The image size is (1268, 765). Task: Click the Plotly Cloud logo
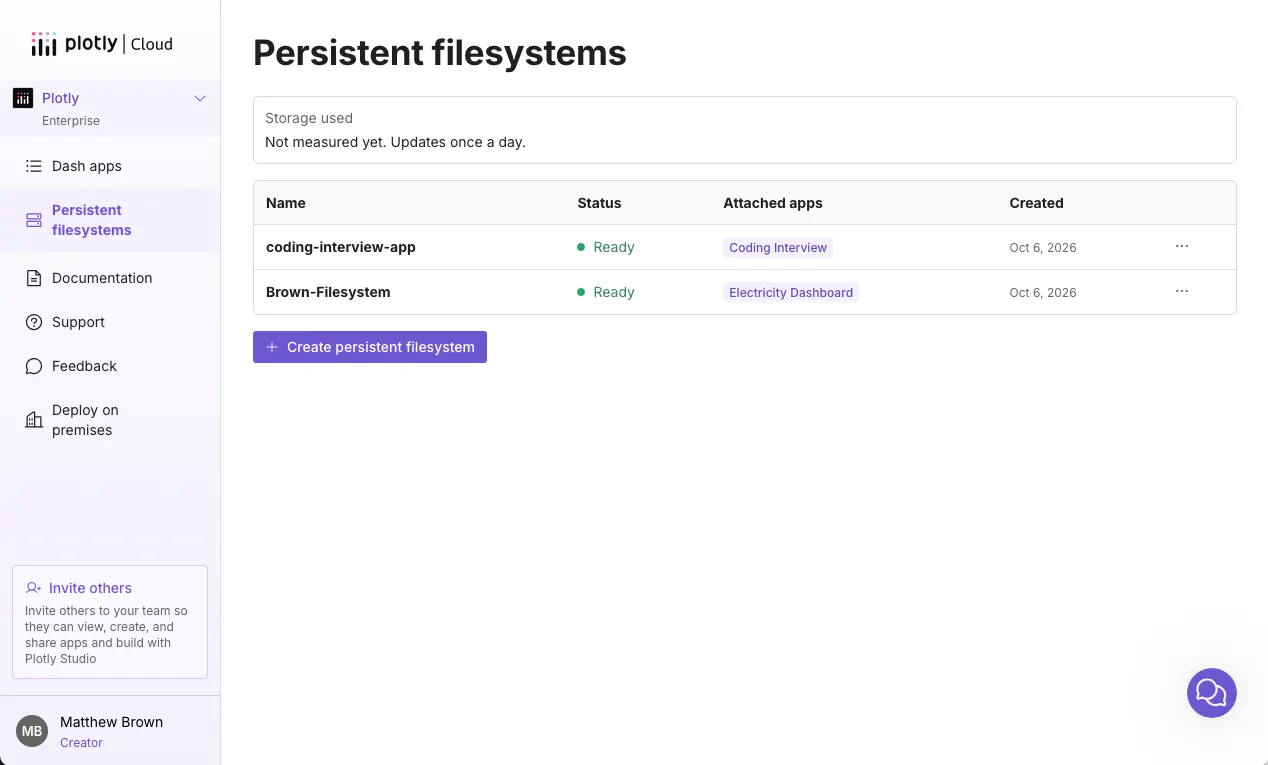click(102, 44)
